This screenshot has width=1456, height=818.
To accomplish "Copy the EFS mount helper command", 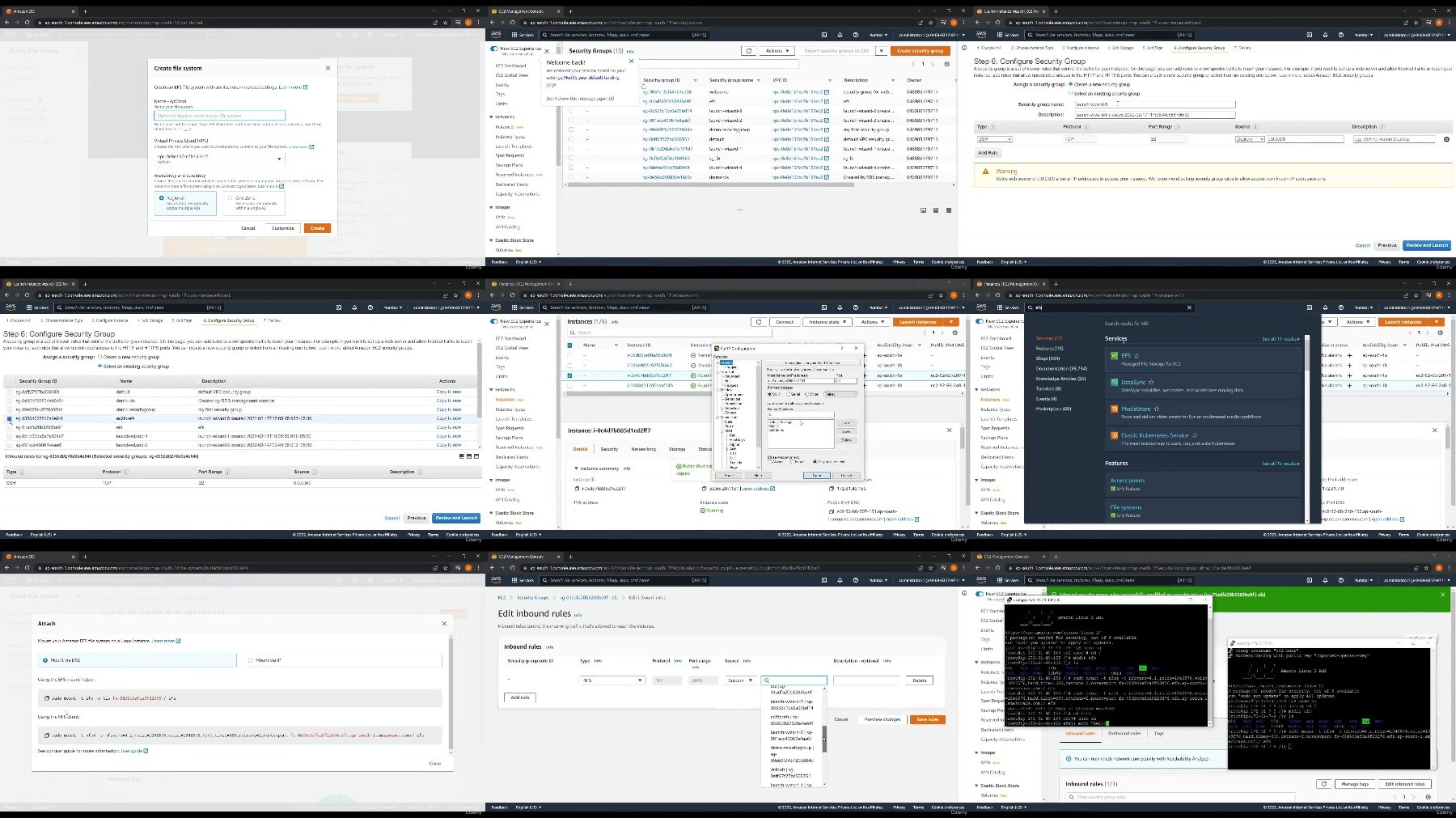I will click(47, 698).
